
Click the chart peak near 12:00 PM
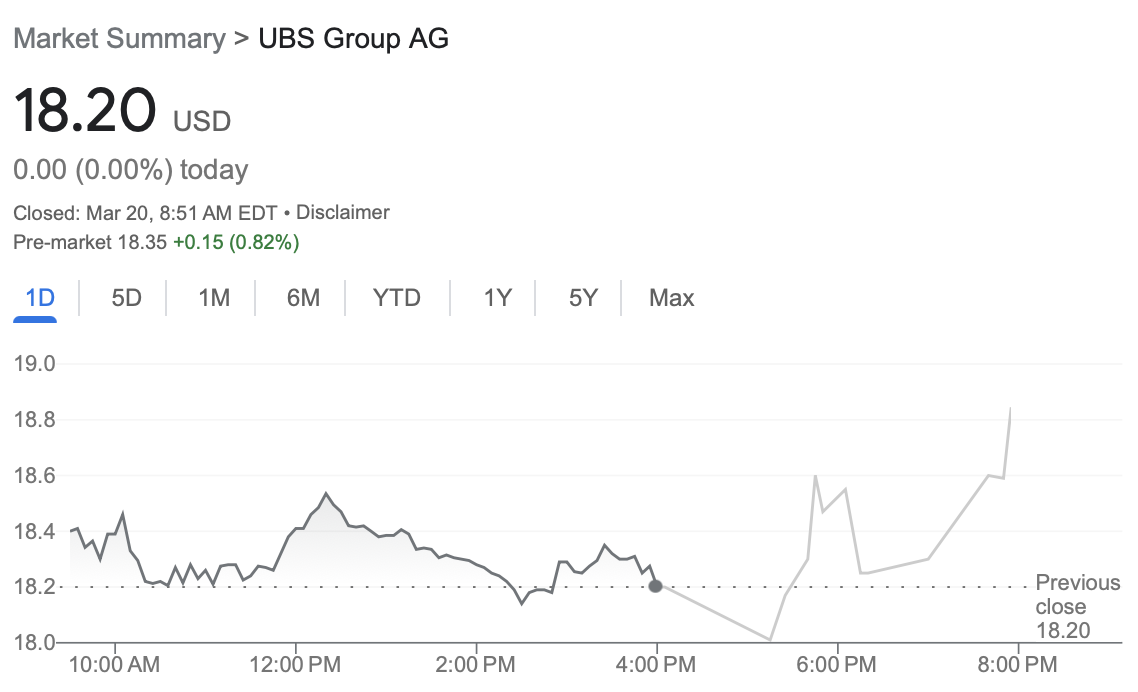[x=326, y=494]
